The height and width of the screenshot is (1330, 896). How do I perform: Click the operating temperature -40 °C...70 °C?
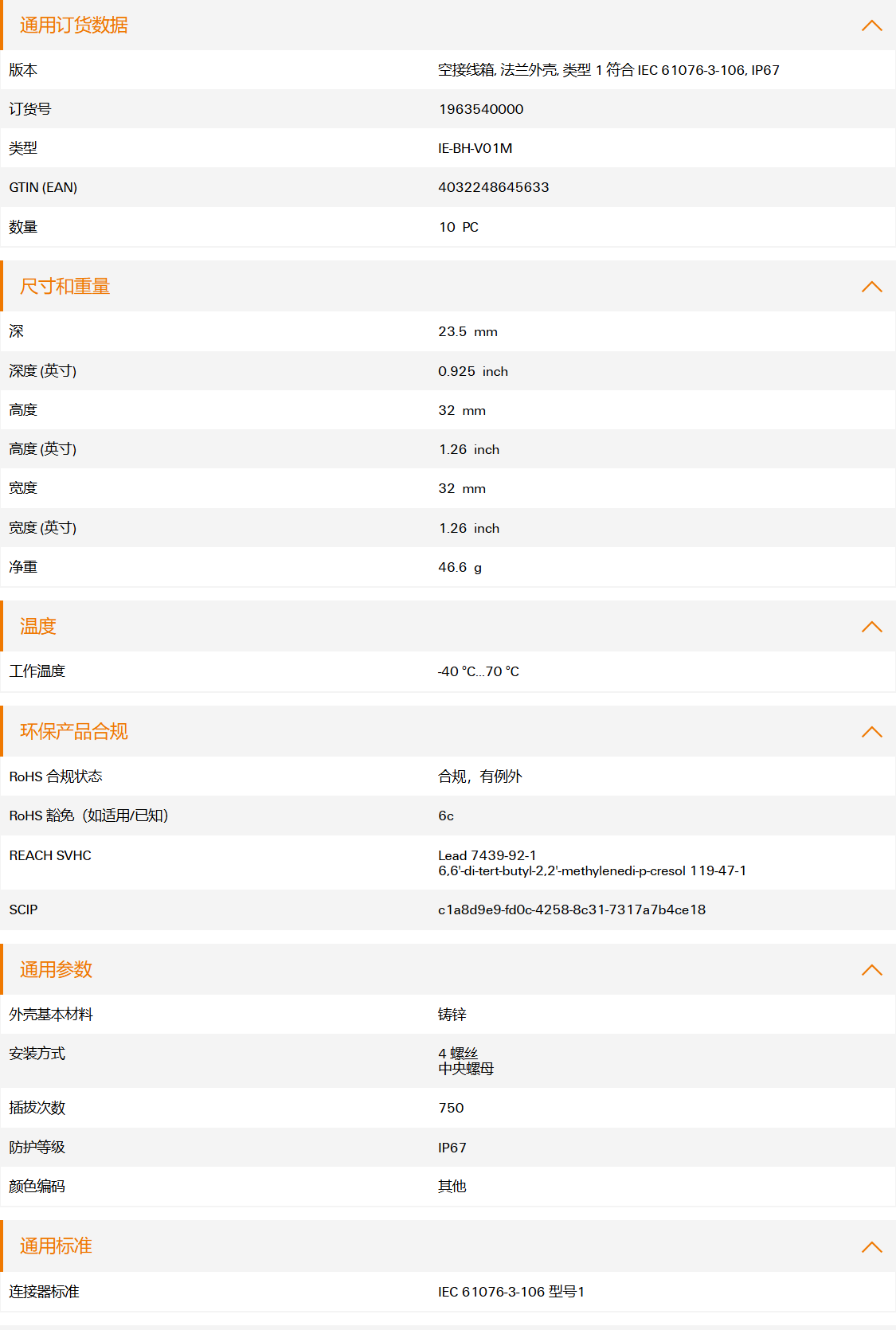[x=479, y=671]
